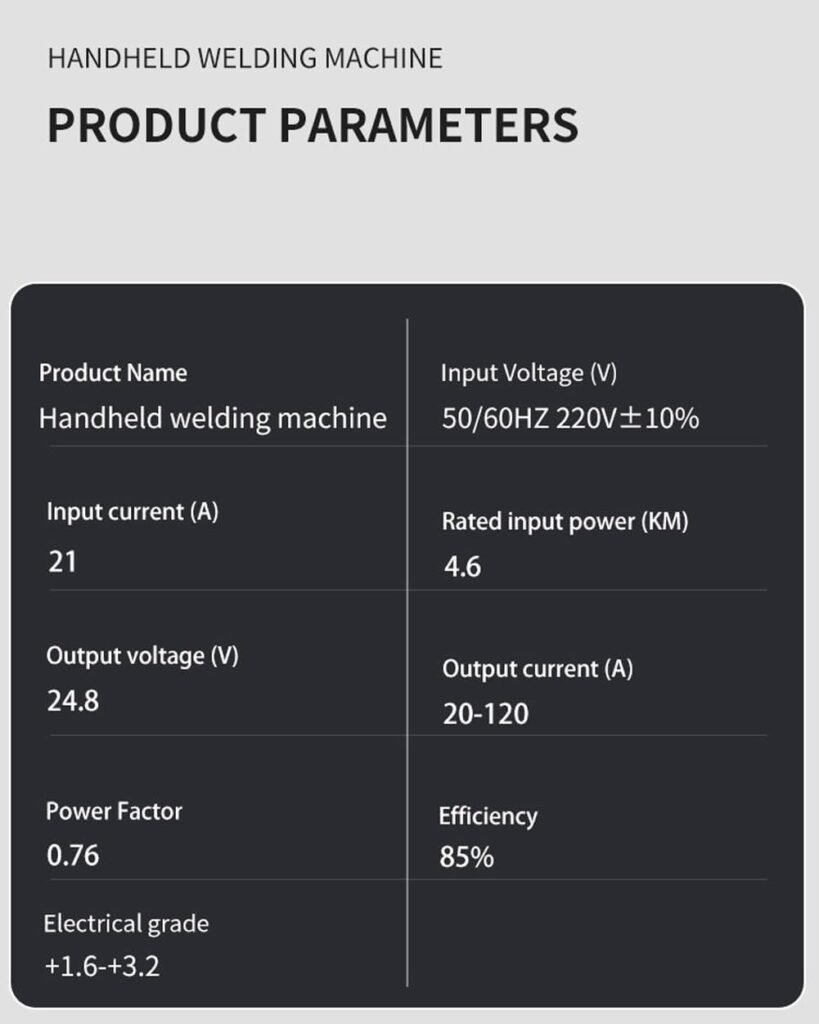Click the rated power value 4.6
The image size is (819, 1024).
(x=462, y=567)
